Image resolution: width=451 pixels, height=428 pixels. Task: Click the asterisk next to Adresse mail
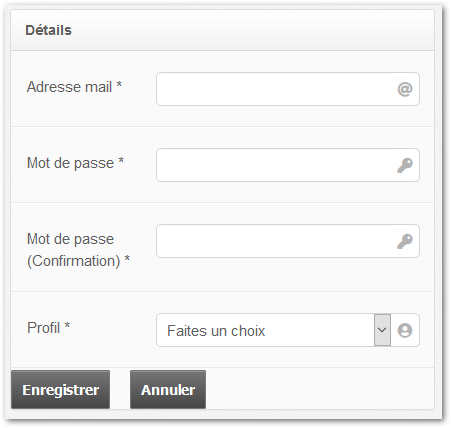[119, 85]
